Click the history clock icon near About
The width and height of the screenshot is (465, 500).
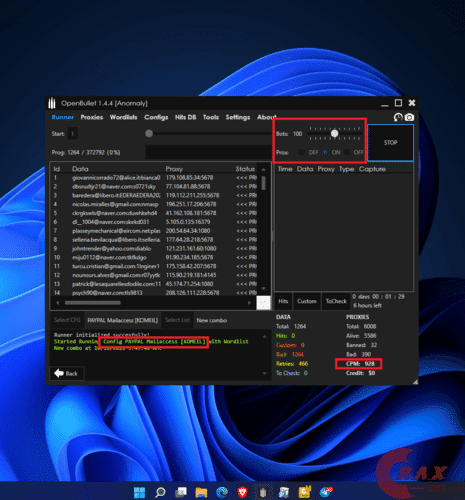398,117
